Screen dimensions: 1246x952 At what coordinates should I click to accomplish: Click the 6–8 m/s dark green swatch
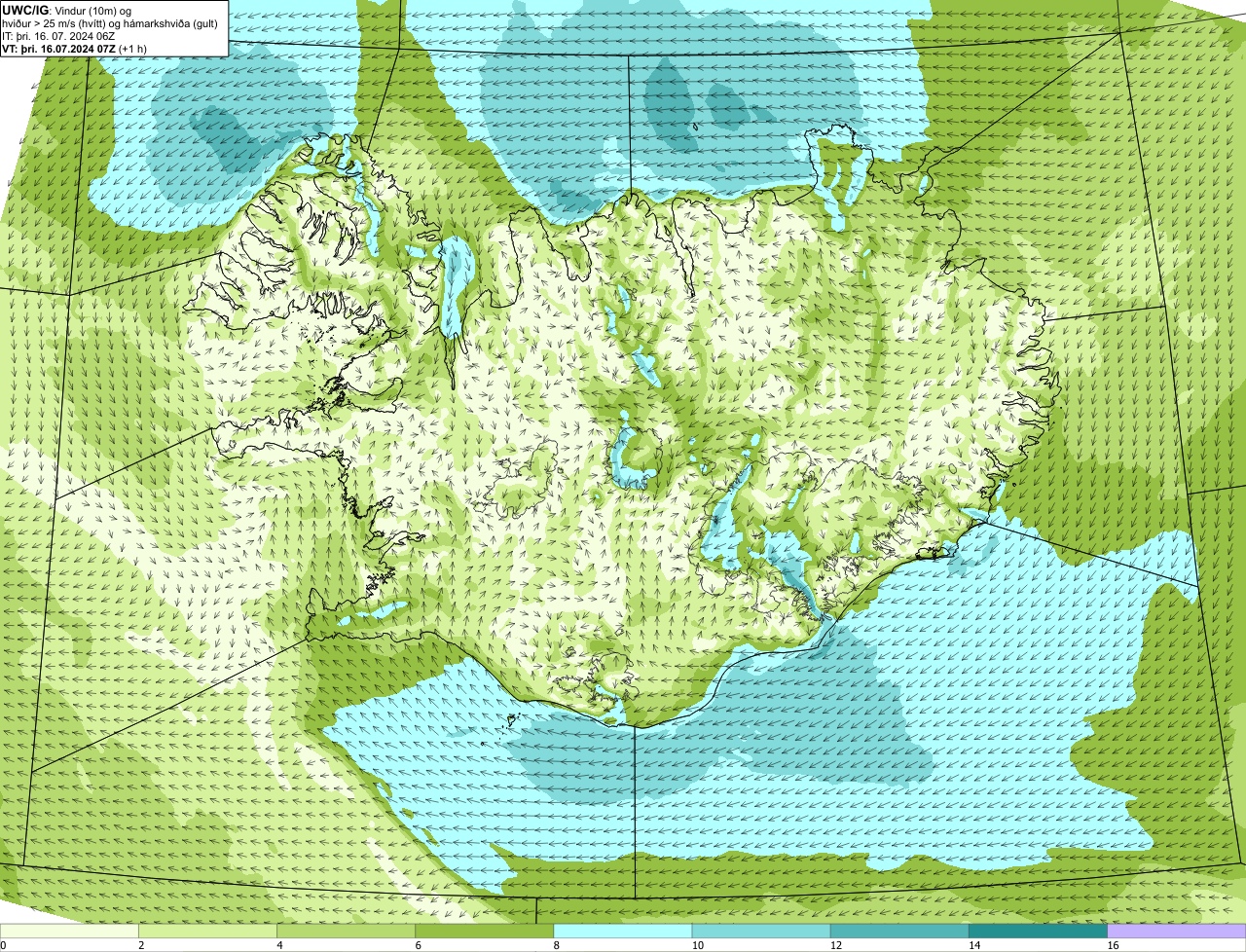pyautogui.click(x=484, y=931)
